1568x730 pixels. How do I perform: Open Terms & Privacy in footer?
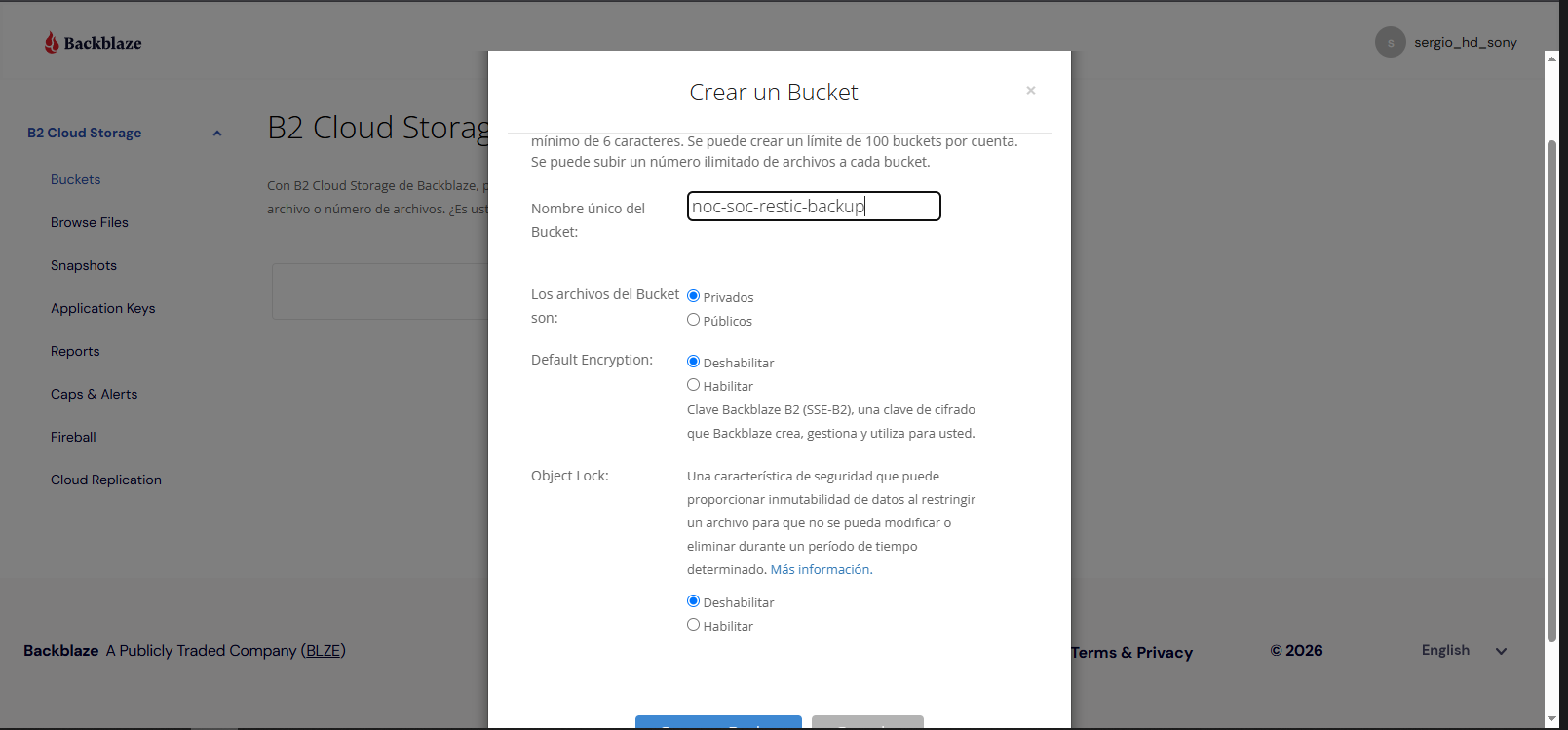pos(1131,653)
